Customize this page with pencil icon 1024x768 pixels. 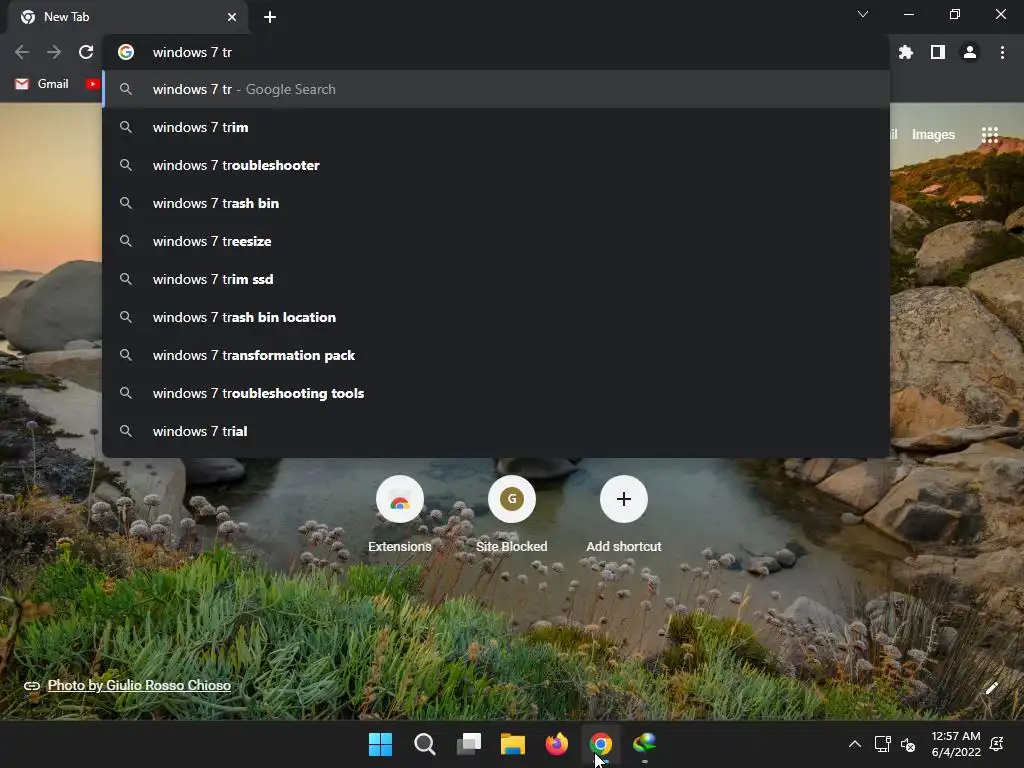click(991, 688)
